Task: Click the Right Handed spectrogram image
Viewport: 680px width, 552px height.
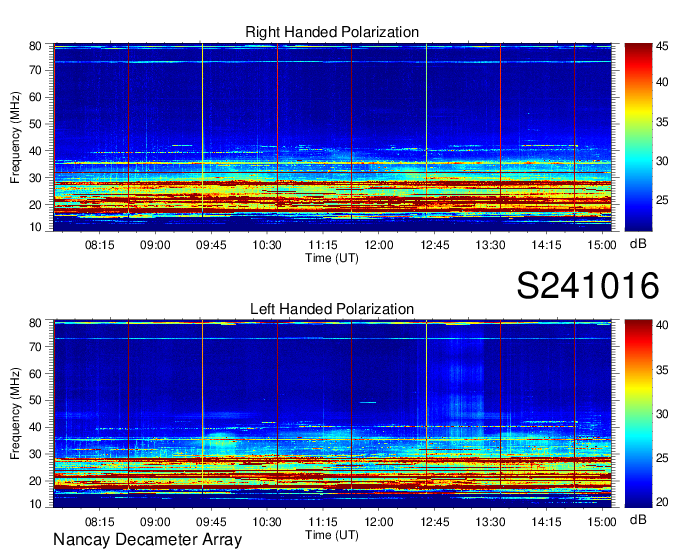Action: [x=332, y=137]
